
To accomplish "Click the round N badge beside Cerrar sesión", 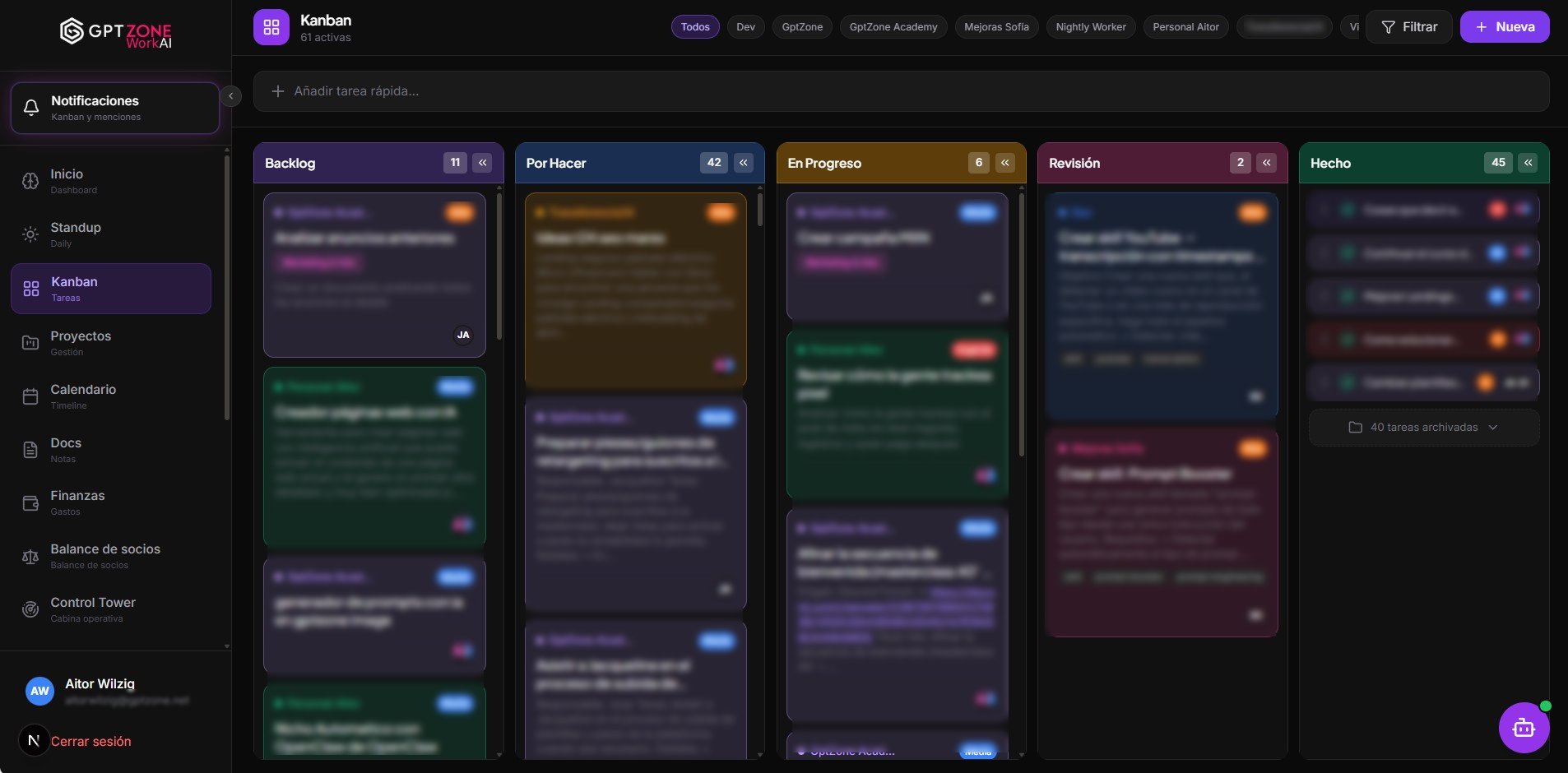I will (x=34, y=740).
